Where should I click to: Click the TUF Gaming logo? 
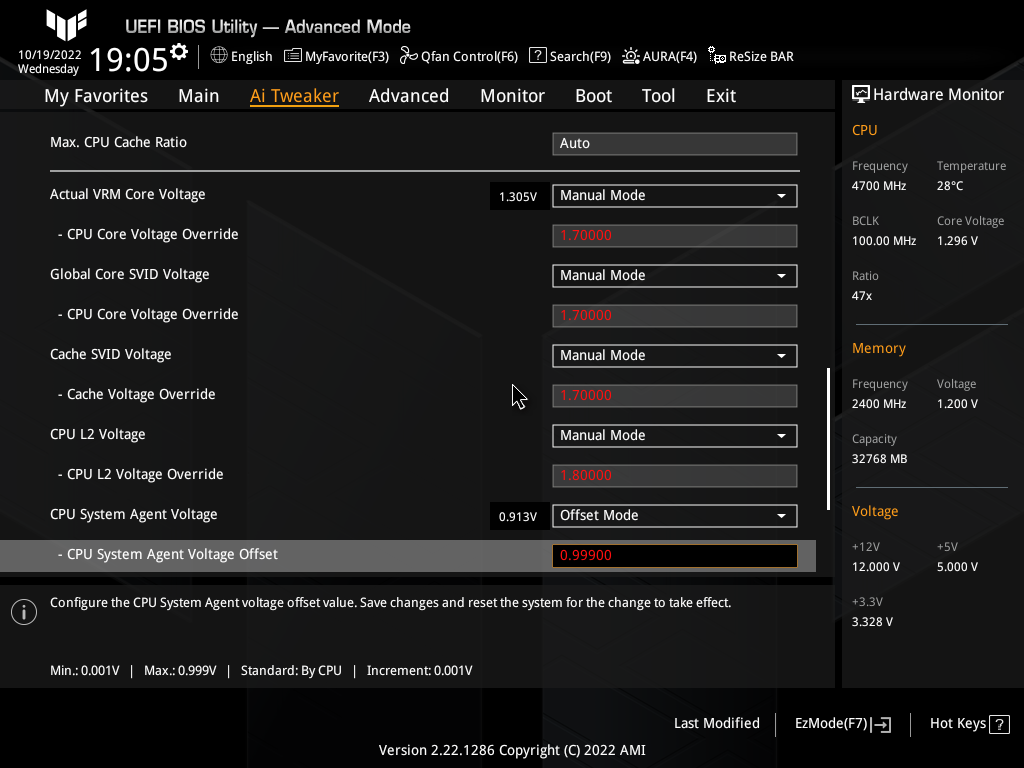pos(66,26)
